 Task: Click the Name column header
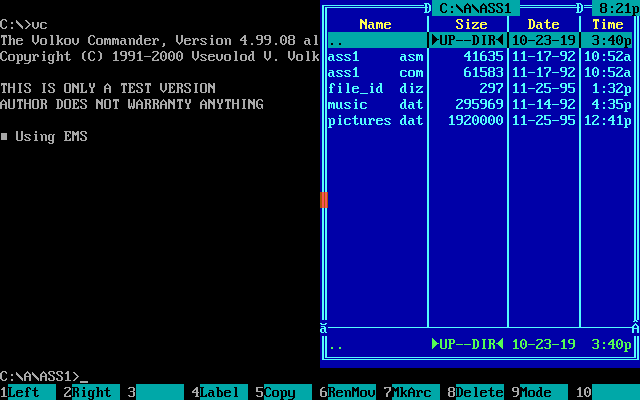(376, 24)
